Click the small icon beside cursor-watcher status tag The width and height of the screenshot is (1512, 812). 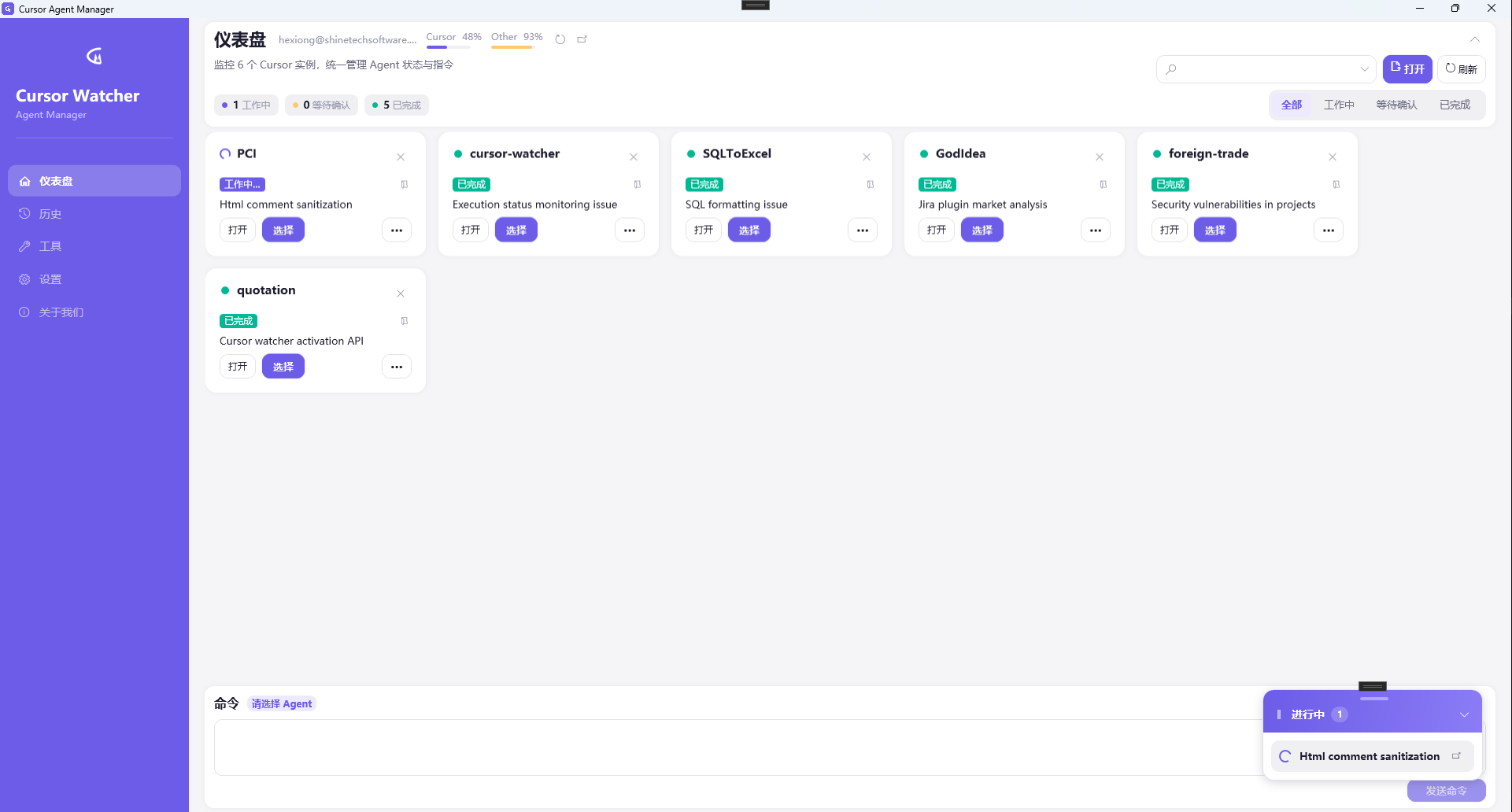click(638, 185)
